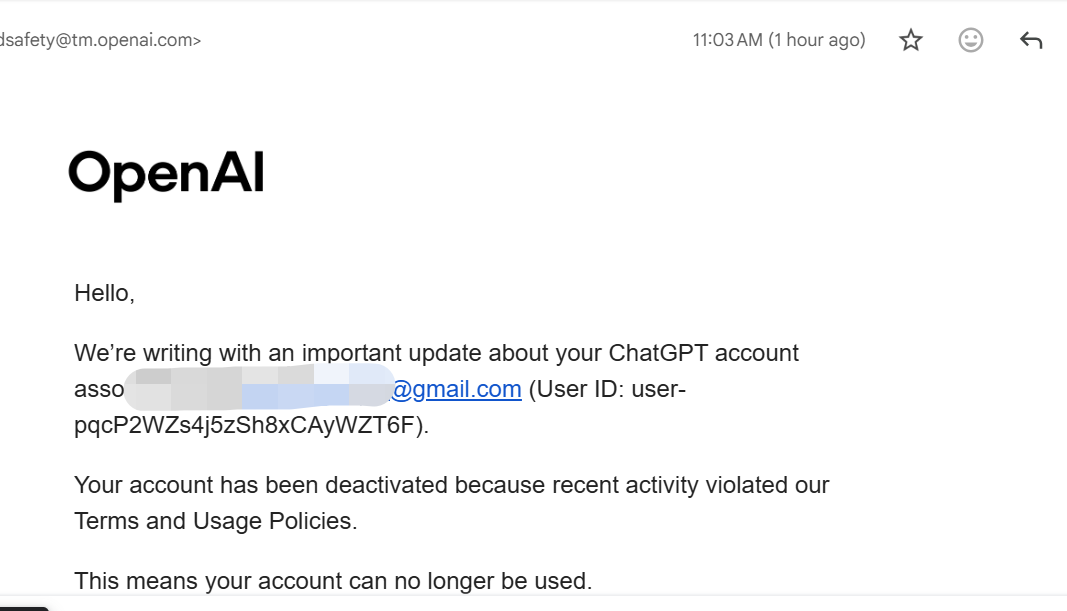The height and width of the screenshot is (611, 1067).
Task: Star this OpenAI email
Action: (x=910, y=40)
